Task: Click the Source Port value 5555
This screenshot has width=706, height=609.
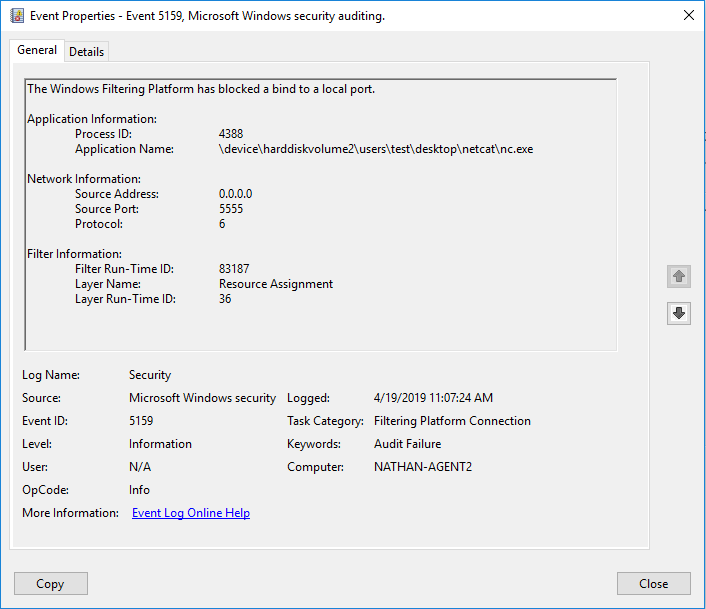Action: [231, 209]
